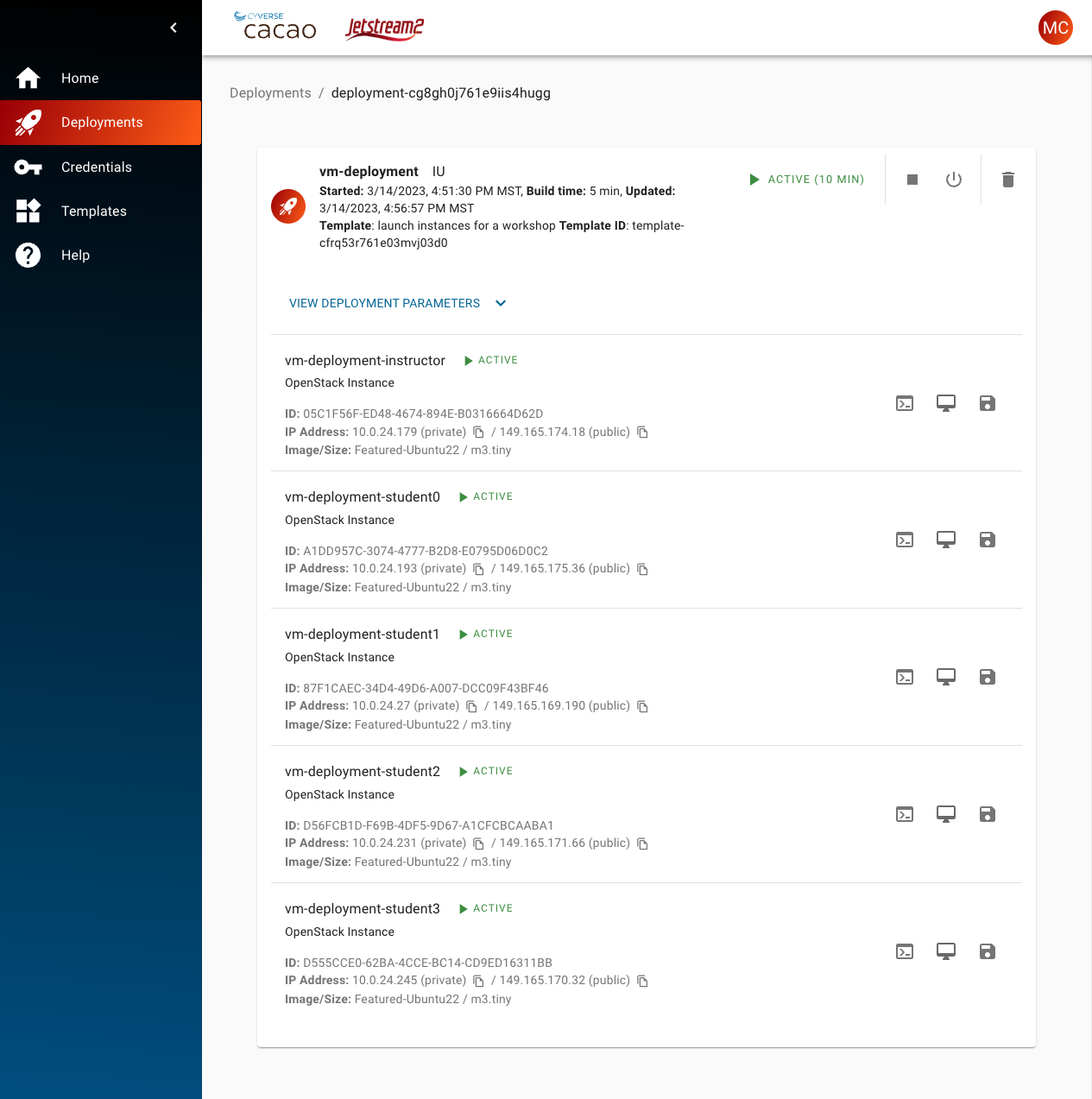Copy public IP 149.165.174.18 of instructor
The width and height of the screenshot is (1092, 1099).
(x=642, y=433)
